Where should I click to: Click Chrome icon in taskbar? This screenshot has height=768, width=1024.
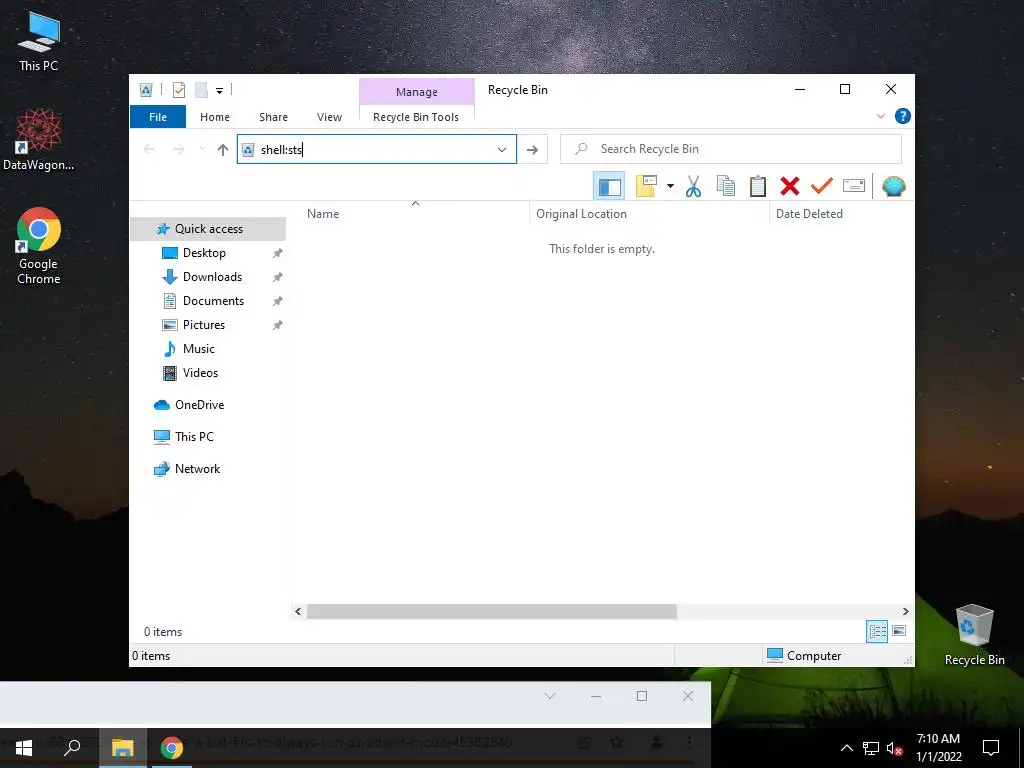(172, 748)
